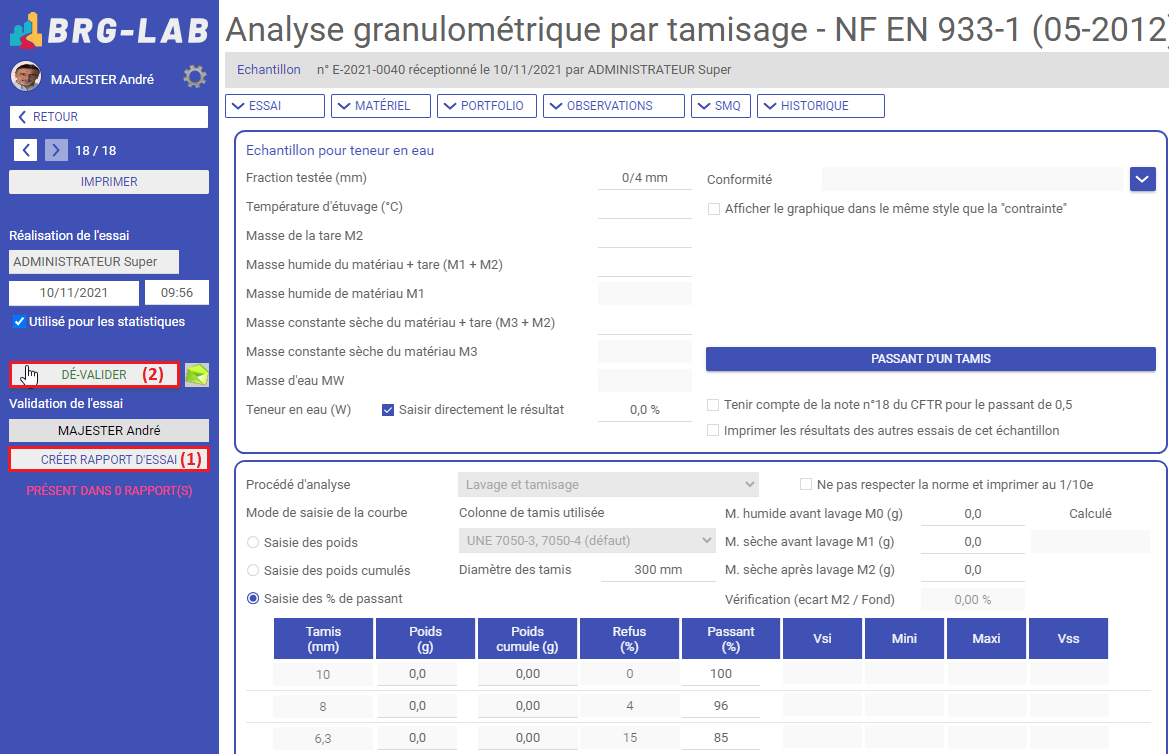
Task: Expand the ESSAI menu
Action: tap(275, 106)
